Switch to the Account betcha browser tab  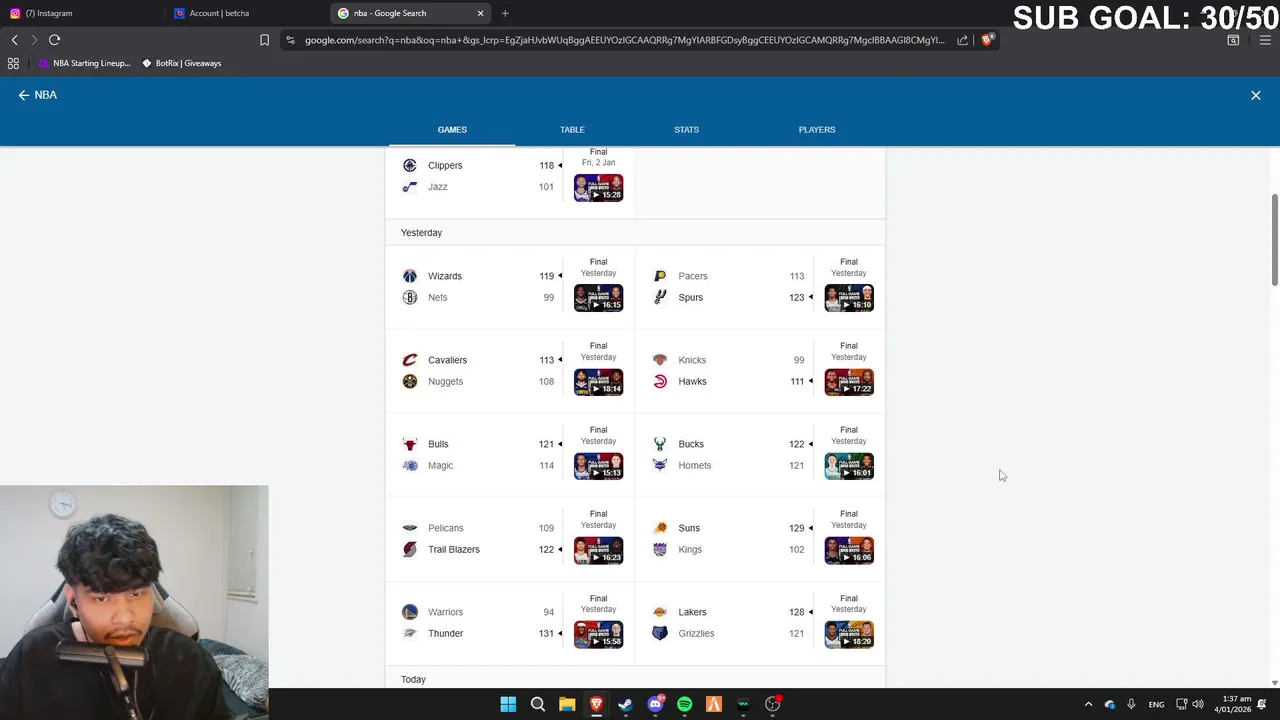pyautogui.click(x=245, y=13)
